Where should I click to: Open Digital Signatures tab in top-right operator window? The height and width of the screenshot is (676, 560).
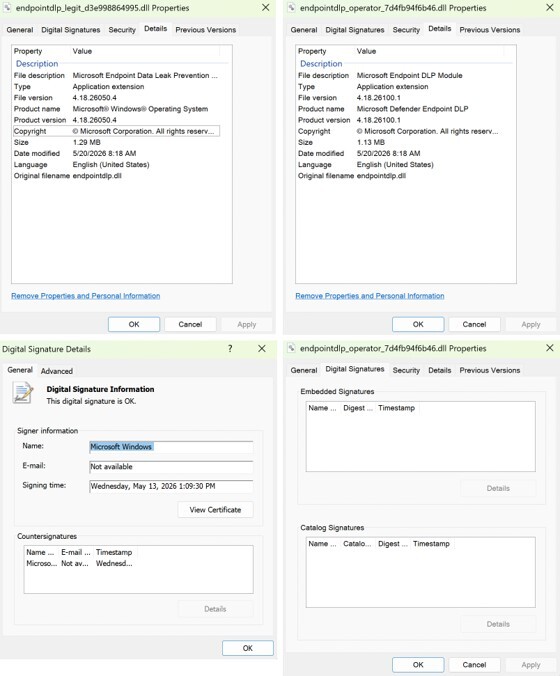(355, 30)
